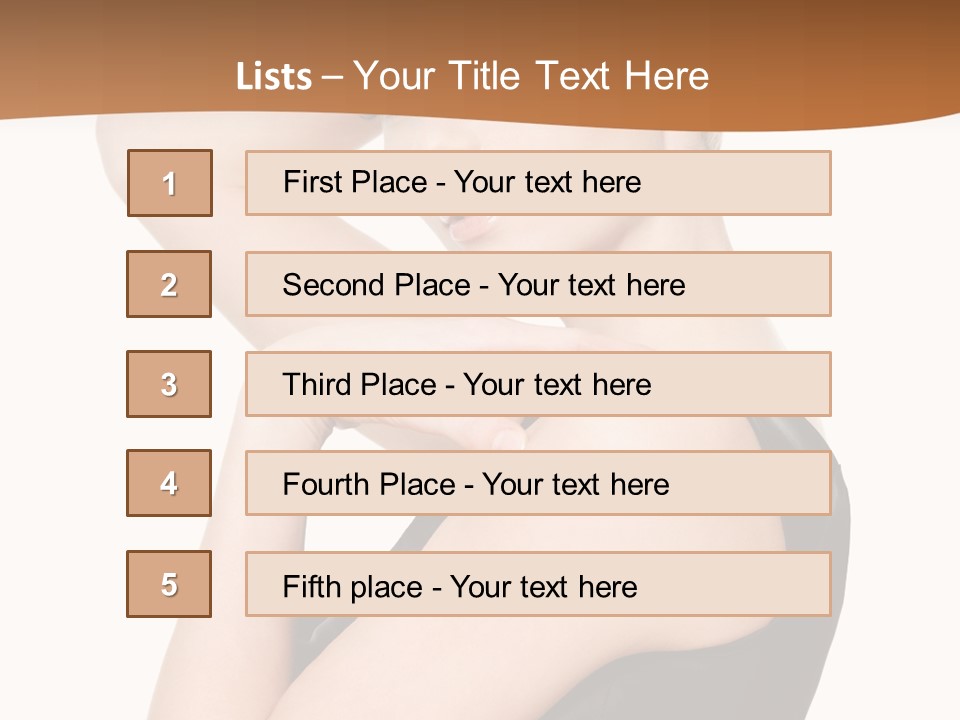Click 'Your Title Text Here' in the heading
The height and width of the screenshot is (720, 960).
coord(531,77)
